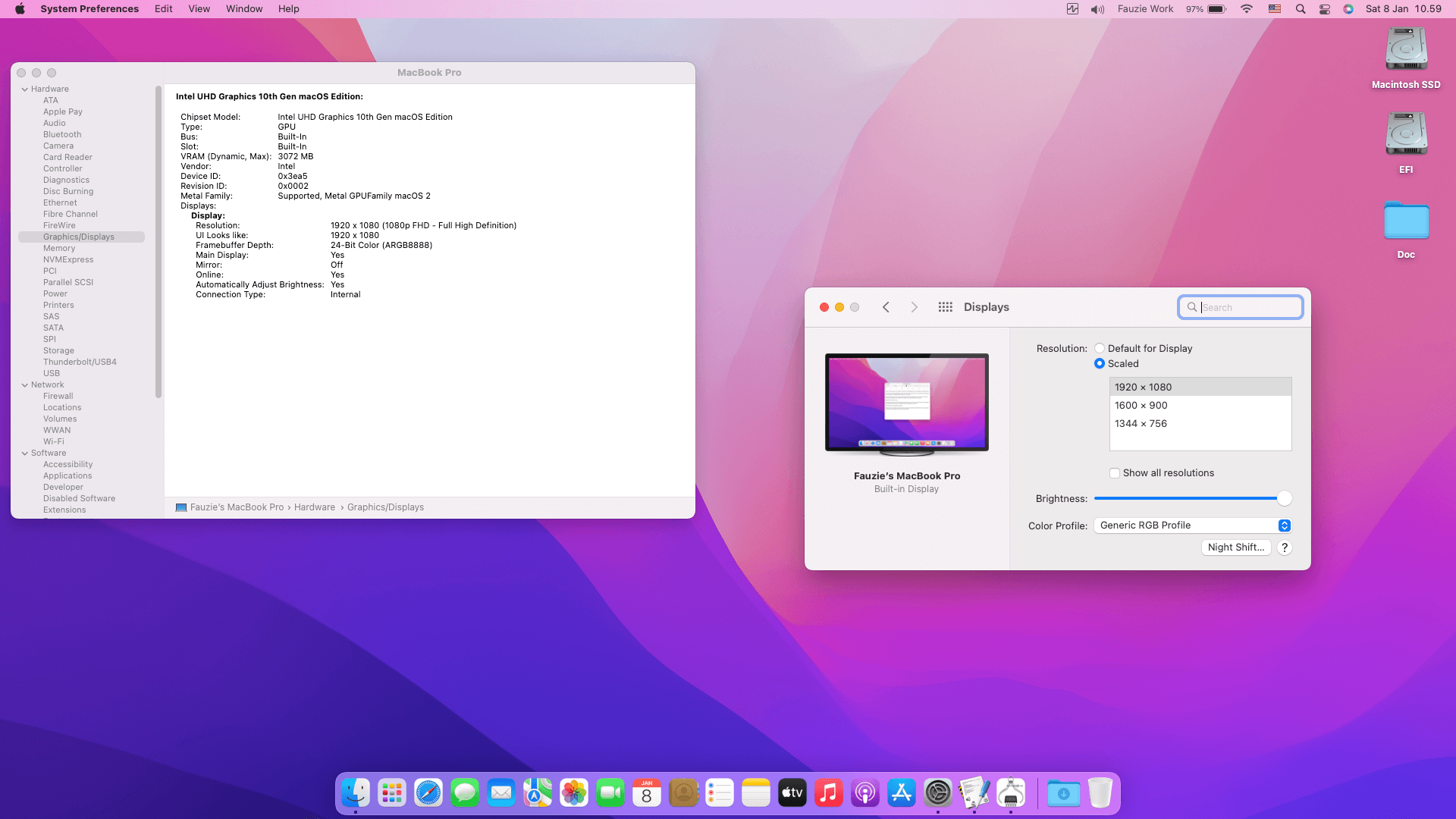This screenshot has height=819, width=1456.
Task: Launch Maps from the dock
Action: pyautogui.click(x=538, y=793)
